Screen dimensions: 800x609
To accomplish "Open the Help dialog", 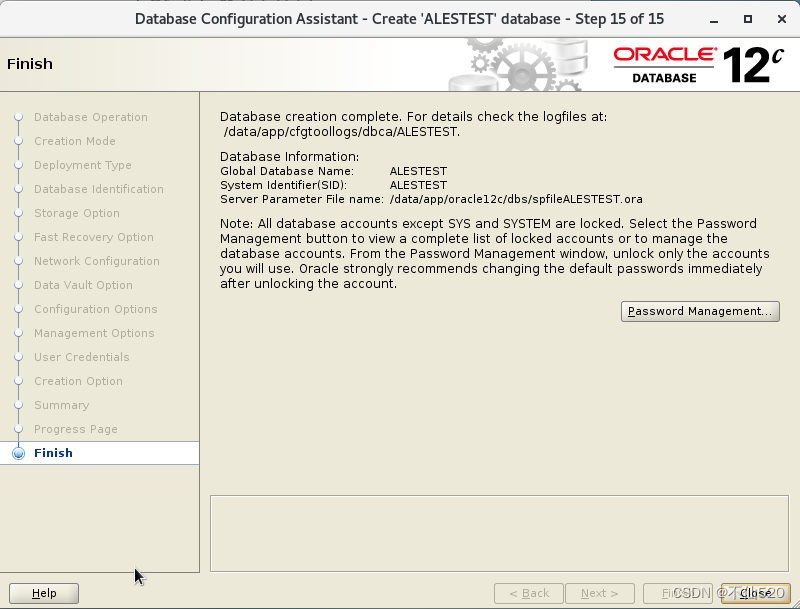I will (44, 593).
